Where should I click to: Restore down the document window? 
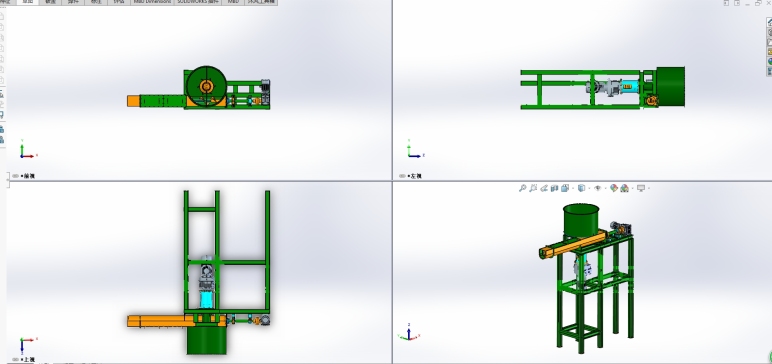[758, 3]
